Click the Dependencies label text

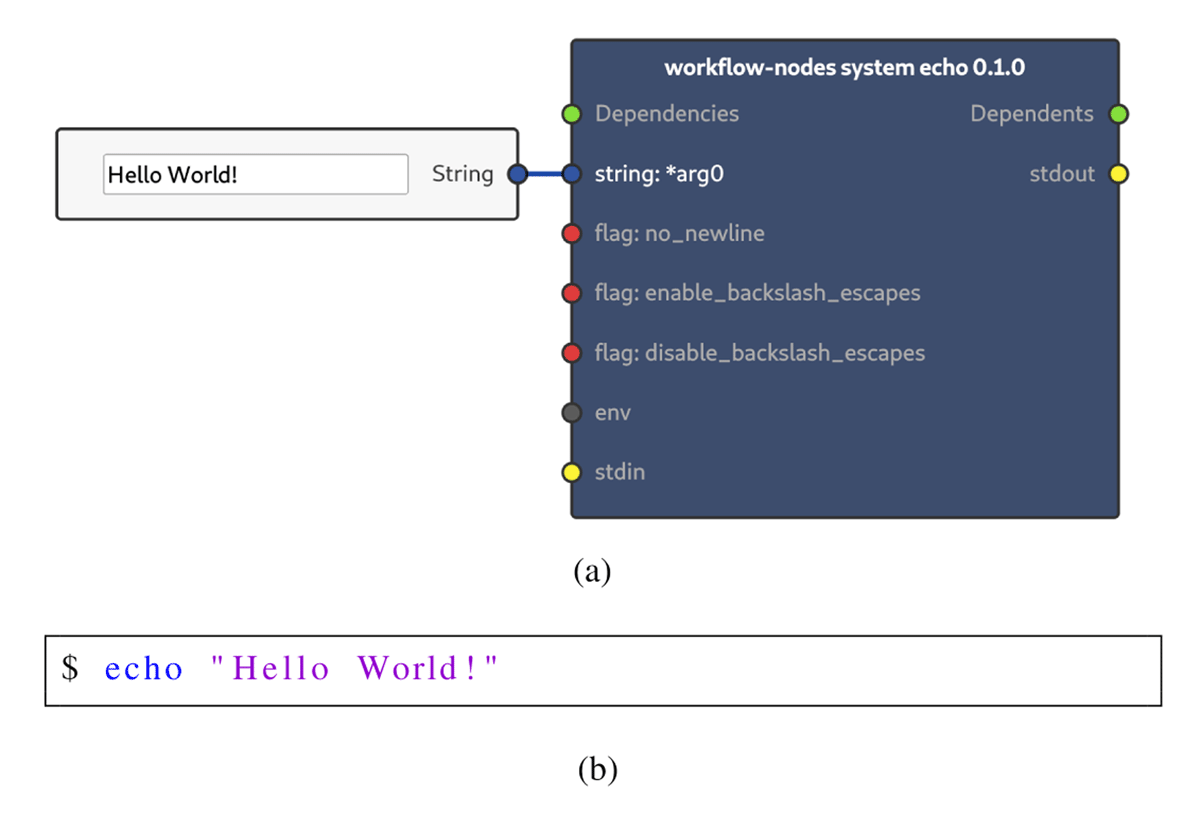(666, 114)
